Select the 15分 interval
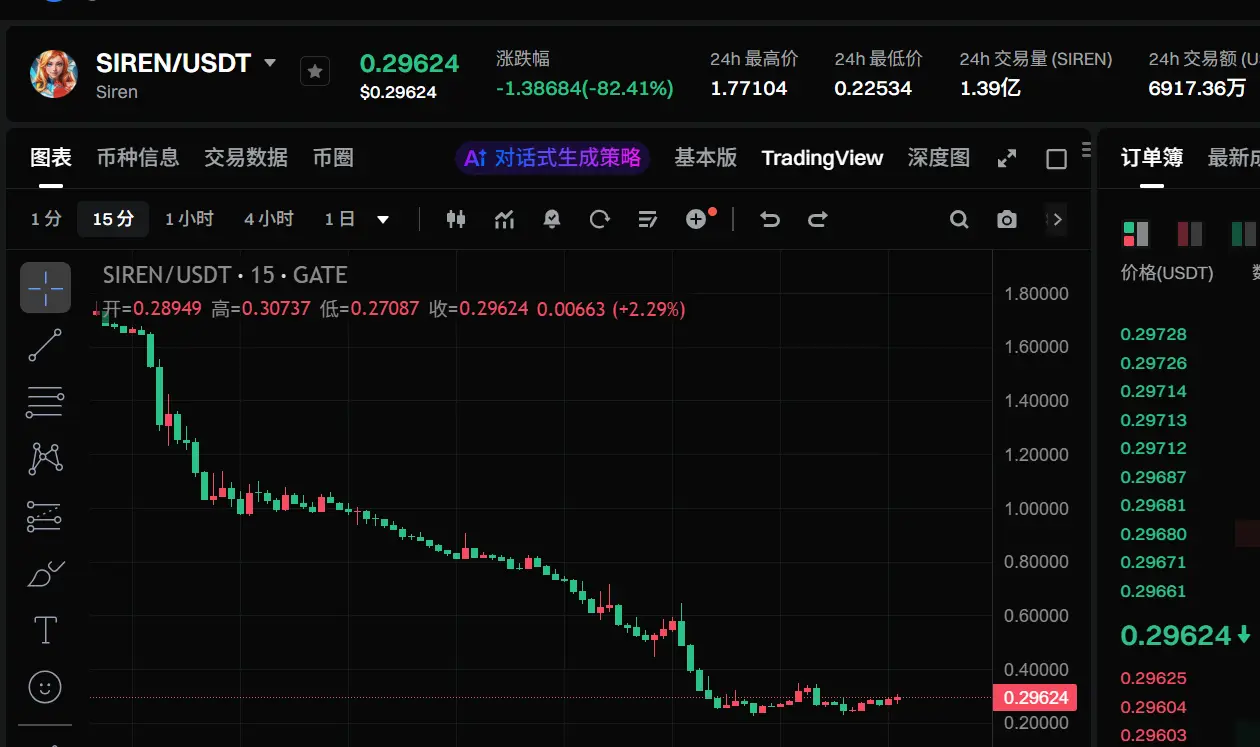The image size is (1260, 747). [x=113, y=219]
